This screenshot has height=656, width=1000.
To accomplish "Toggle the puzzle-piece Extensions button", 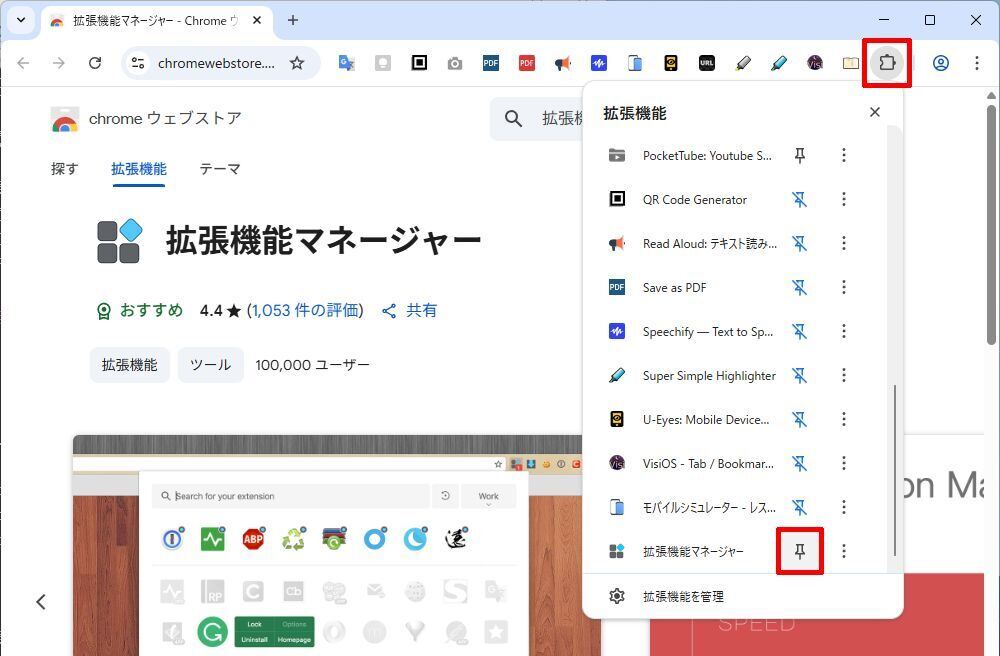I will 886,62.
